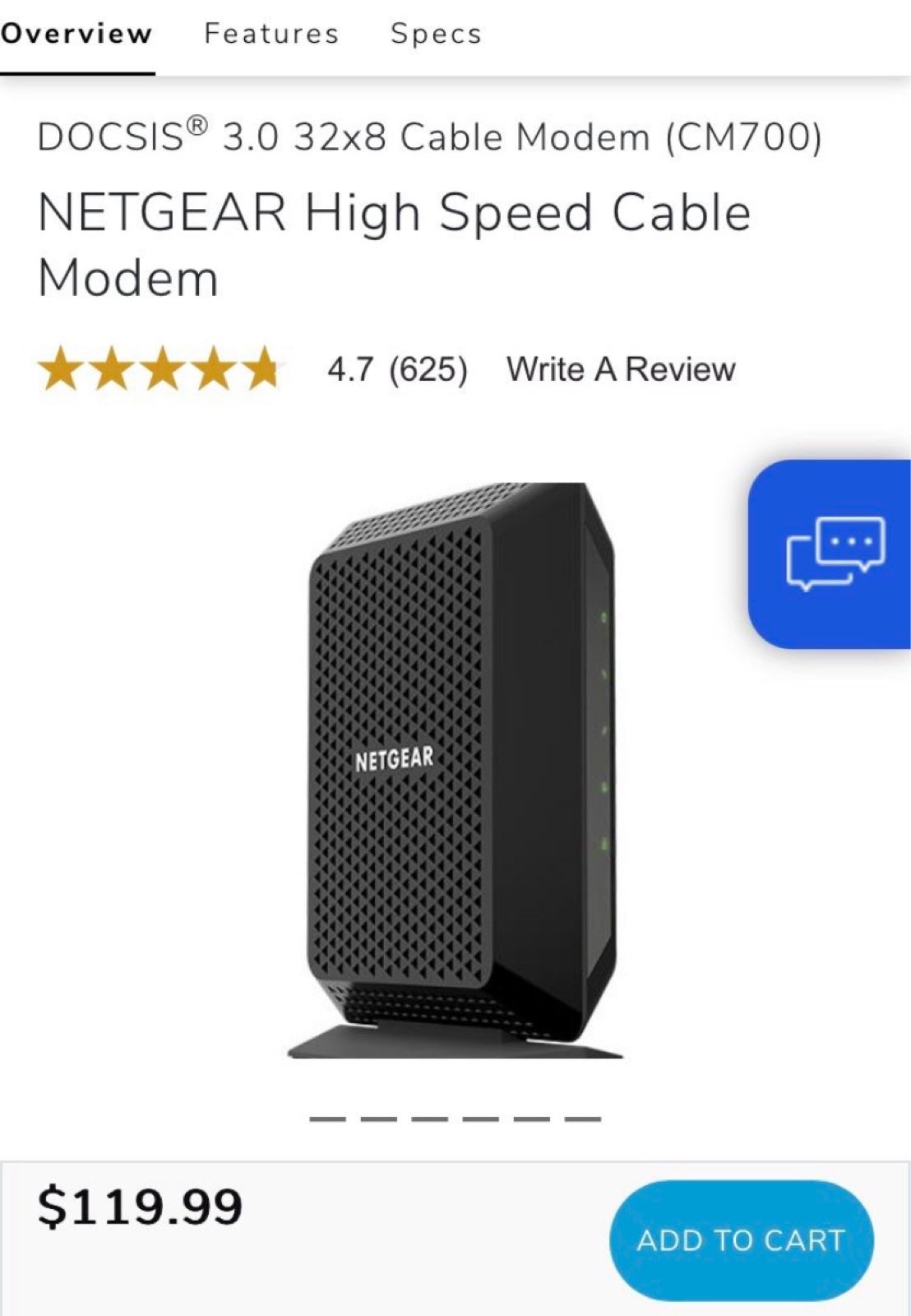Viewport: 911px width, 1316px height.
Task: Click the partially filled fifth star
Action: (x=263, y=368)
